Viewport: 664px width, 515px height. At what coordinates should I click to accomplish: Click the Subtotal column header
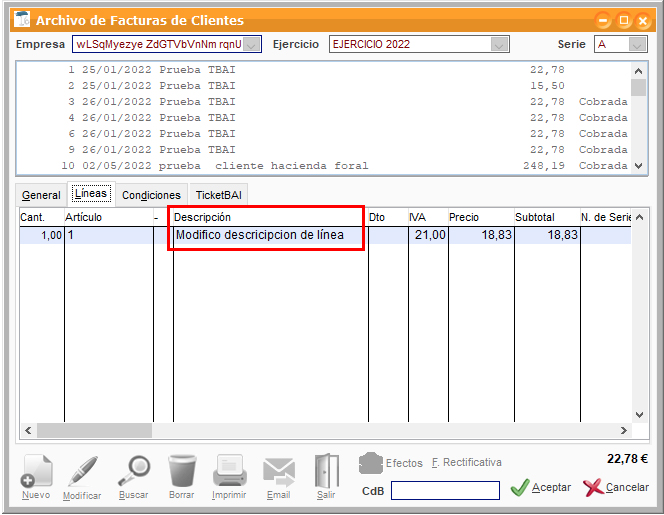[x=547, y=217]
